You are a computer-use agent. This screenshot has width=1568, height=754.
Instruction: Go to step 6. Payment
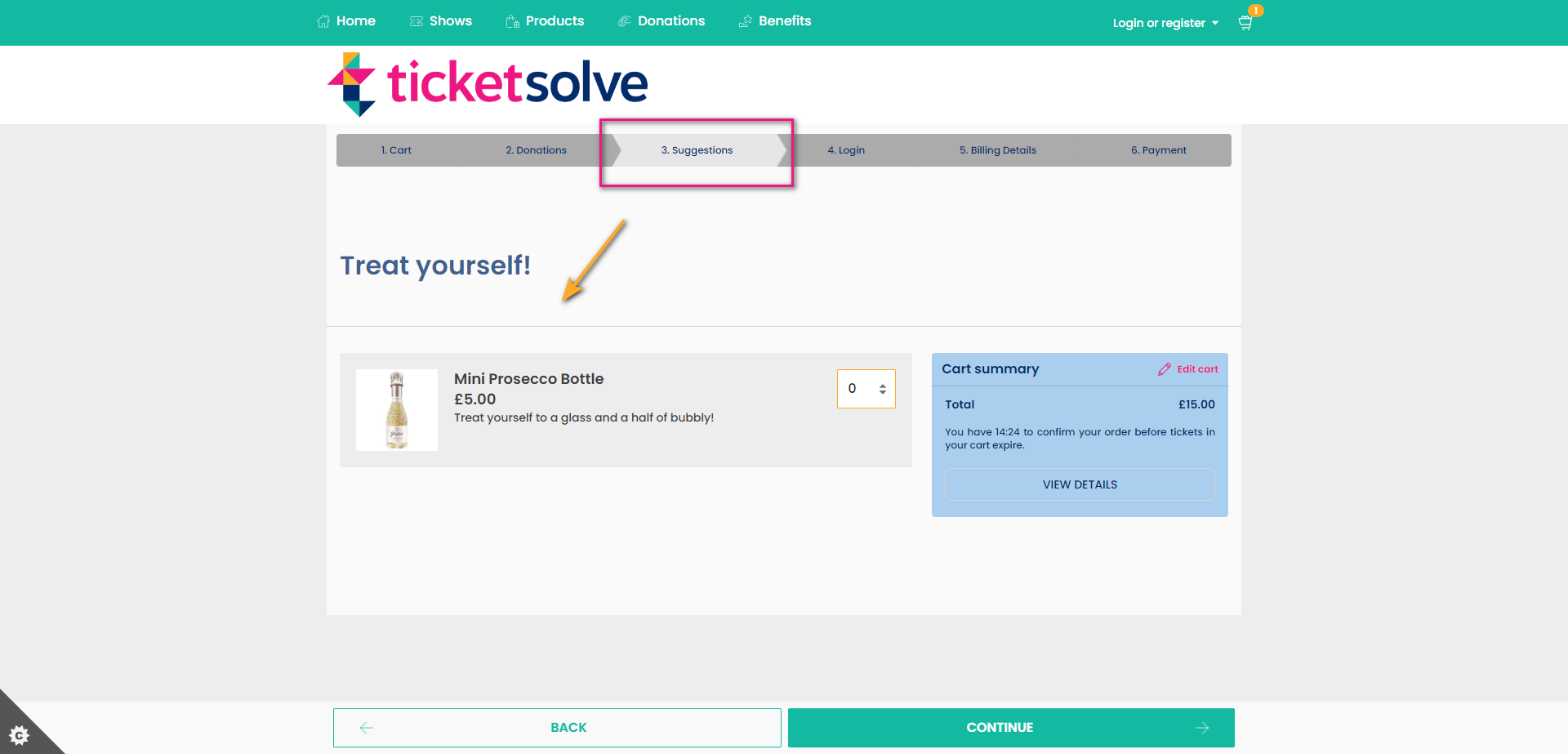(x=1158, y=150)
